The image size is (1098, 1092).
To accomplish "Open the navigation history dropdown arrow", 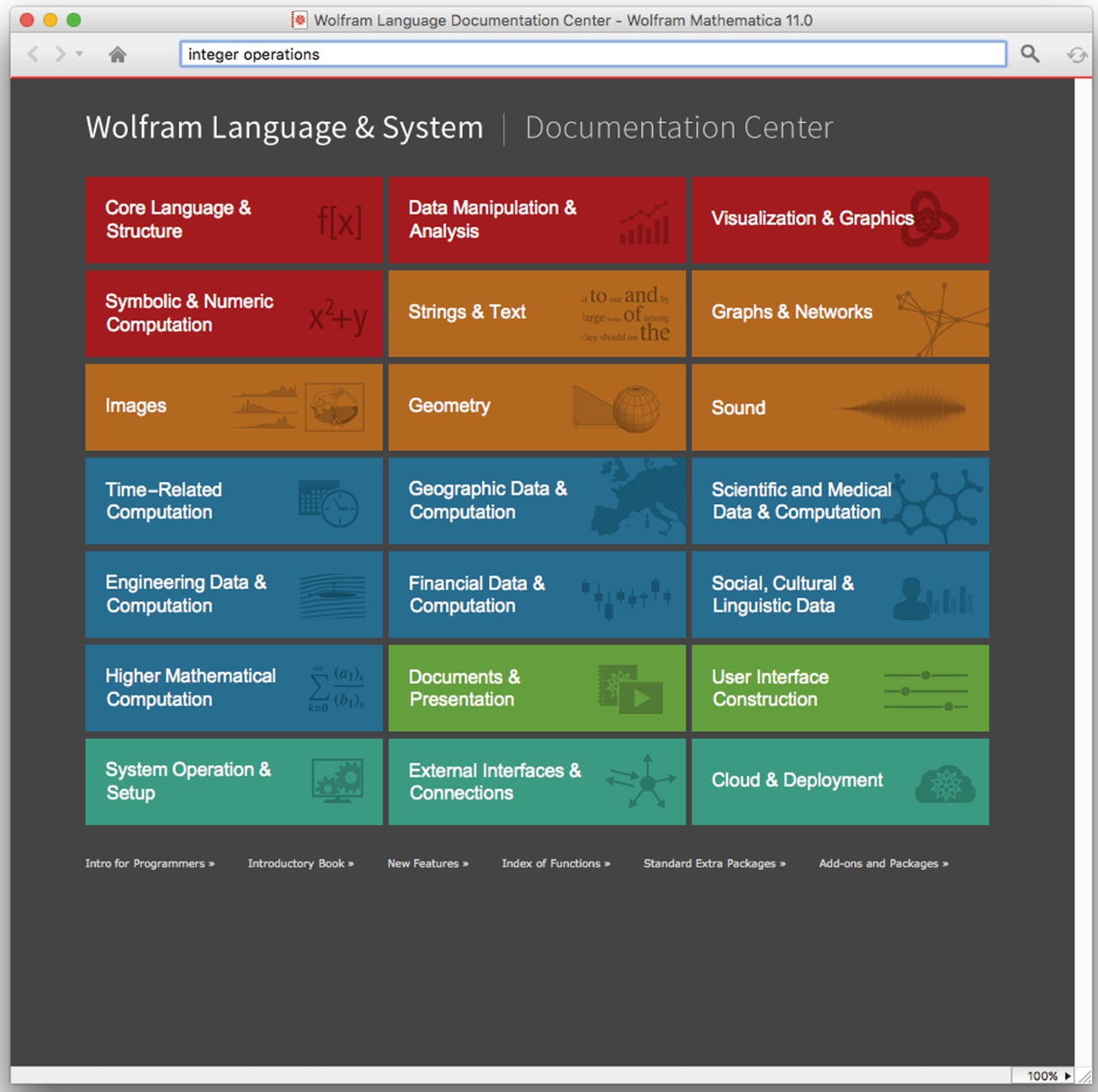I will pyautogui.click(x=79, y=54).
